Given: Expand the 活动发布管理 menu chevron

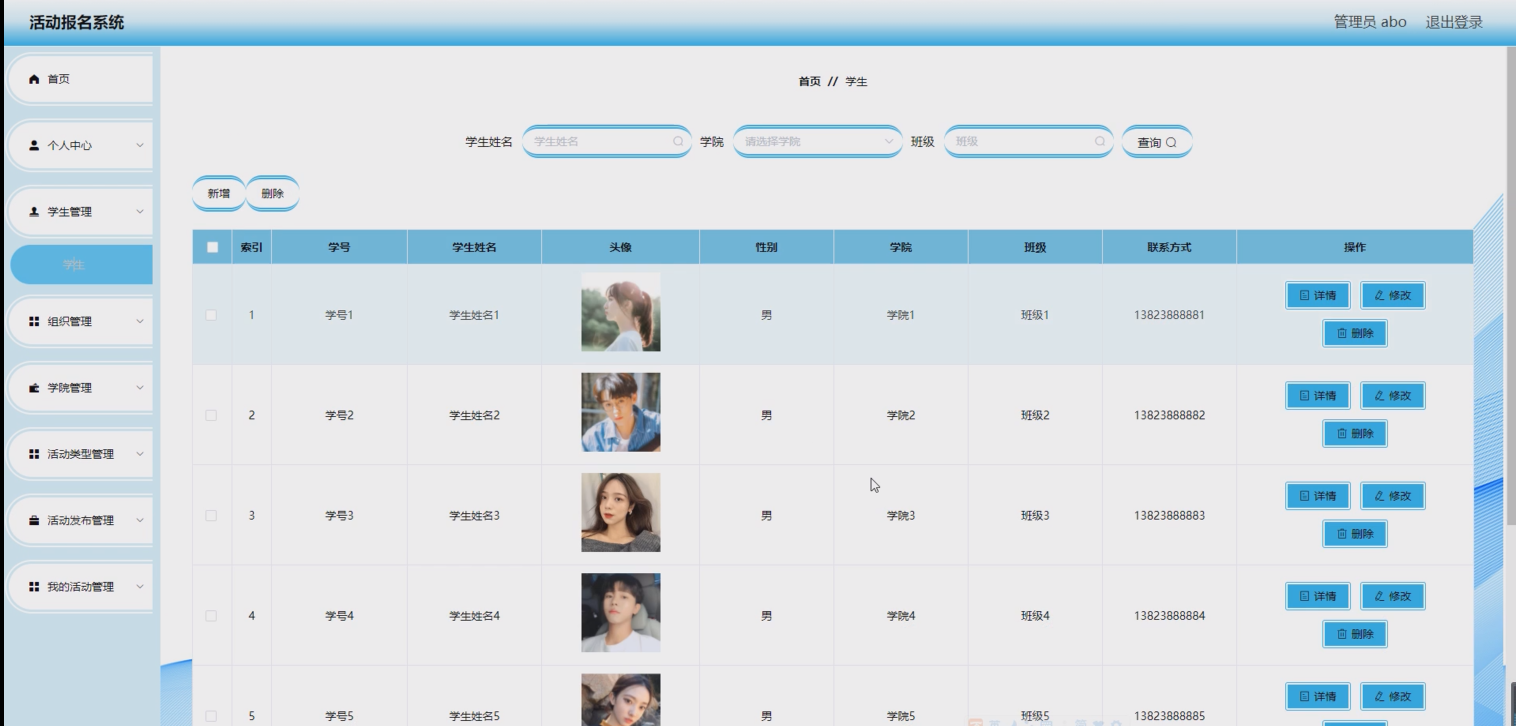Looking at the screenshot, I should coord(140,520).
